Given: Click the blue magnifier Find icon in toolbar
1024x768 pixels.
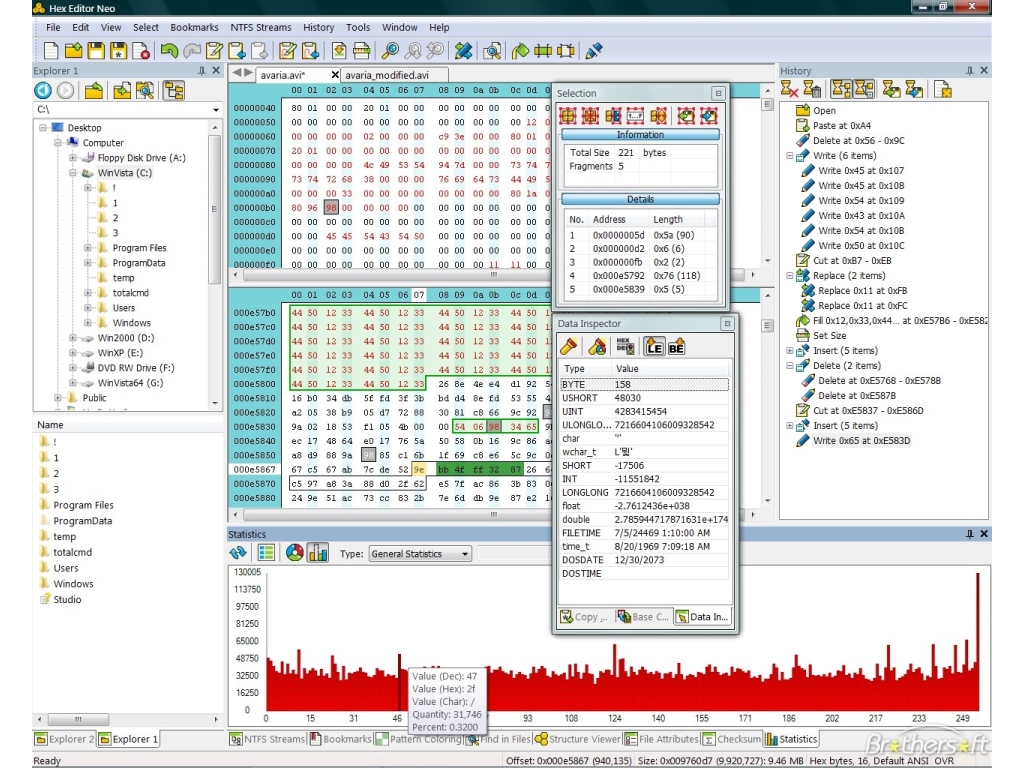Looking at the screenshot, I should pyautogui.click(x=390, y=50).
